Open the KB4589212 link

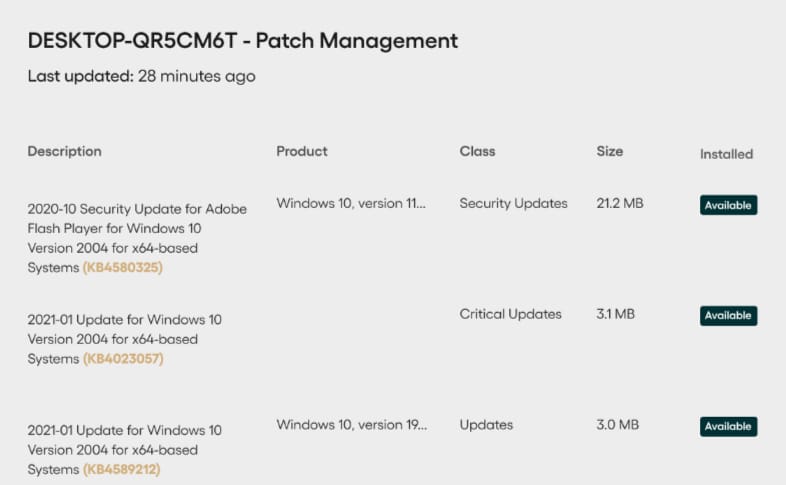pos(121,469)
